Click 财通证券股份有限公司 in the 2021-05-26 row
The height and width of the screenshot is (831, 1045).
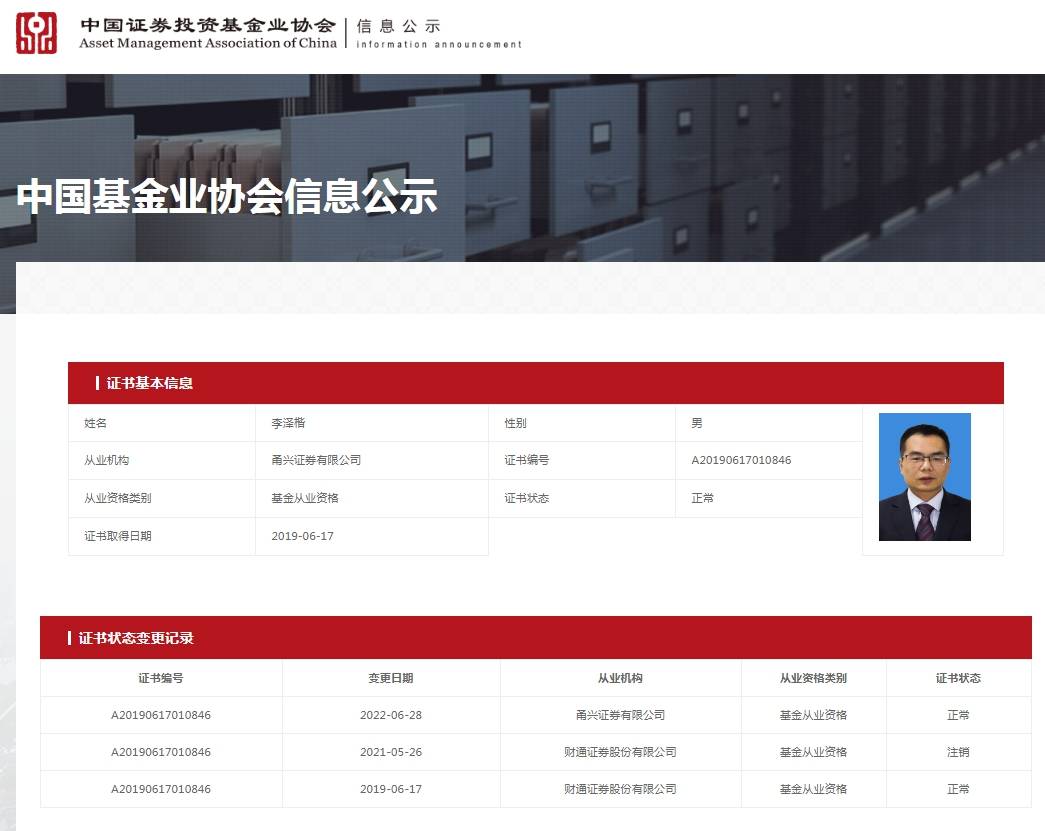point(620,752)
